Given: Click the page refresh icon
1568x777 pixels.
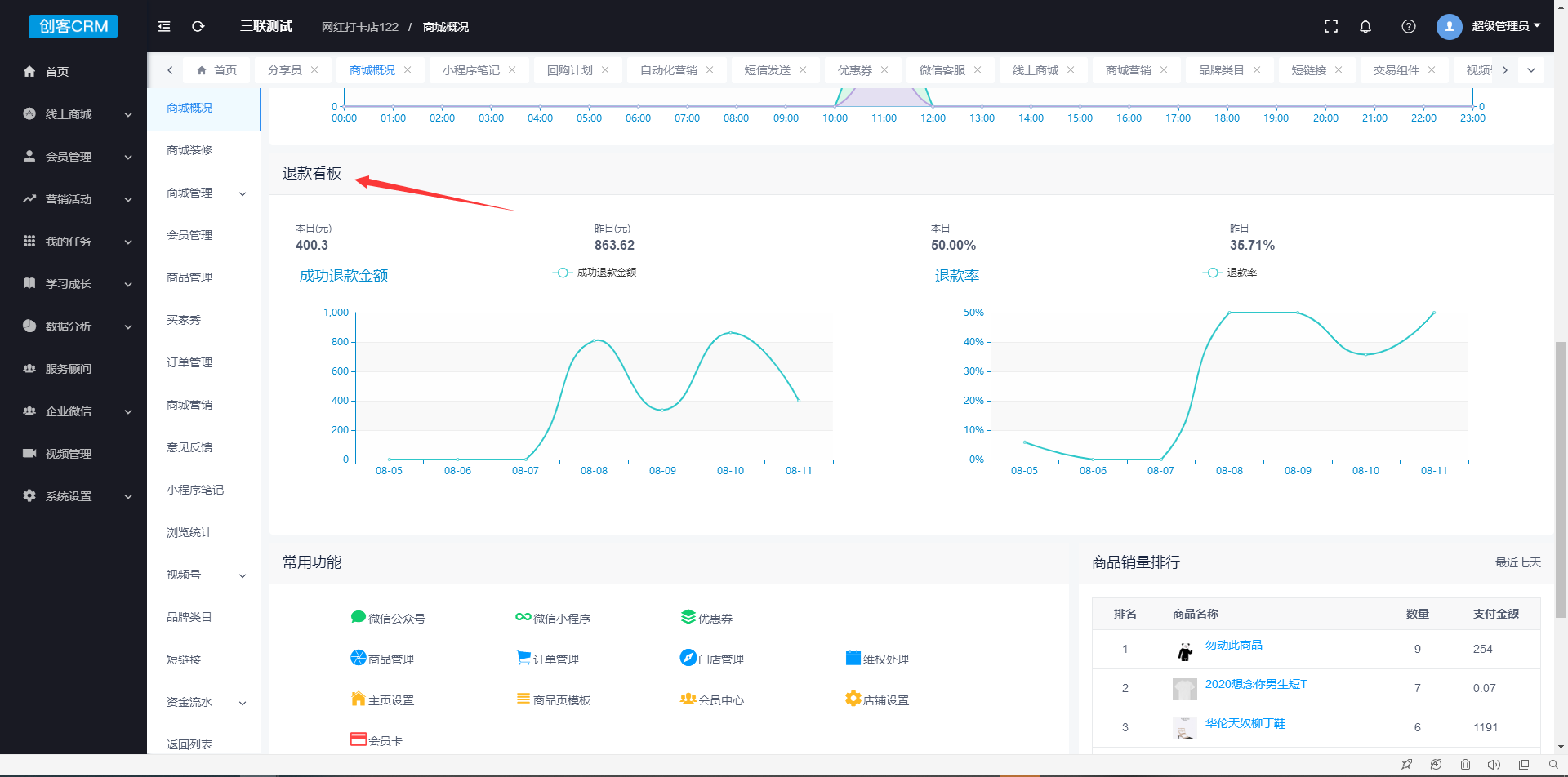Looking at the screenshot, I should [198, 26].
